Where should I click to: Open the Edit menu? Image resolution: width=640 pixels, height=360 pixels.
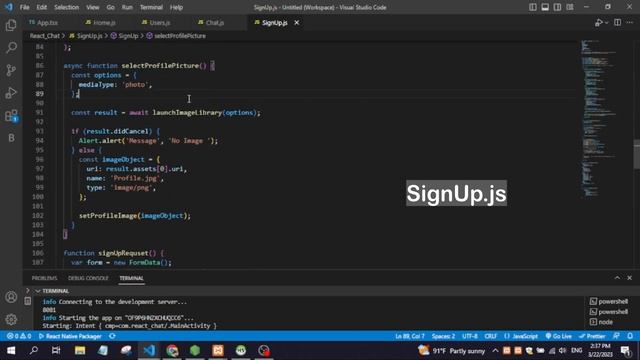[42, 7]
